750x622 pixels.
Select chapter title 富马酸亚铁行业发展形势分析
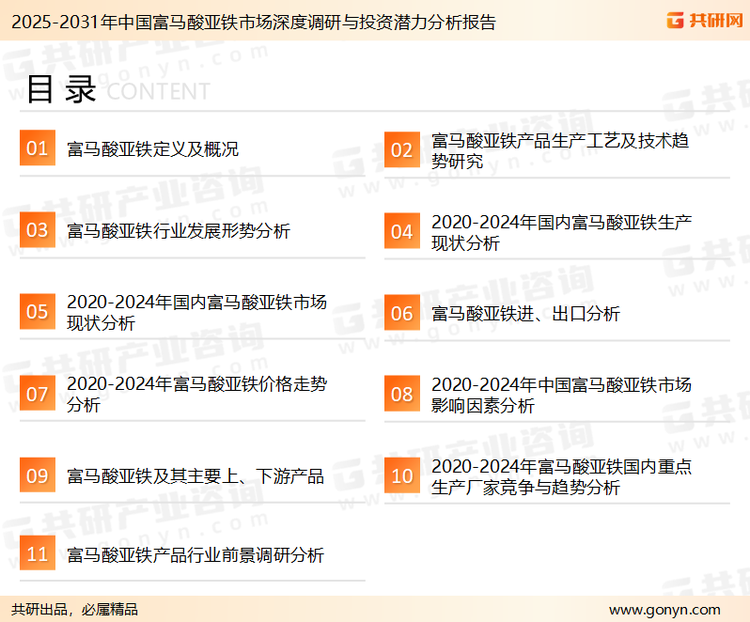coord(178,231)
